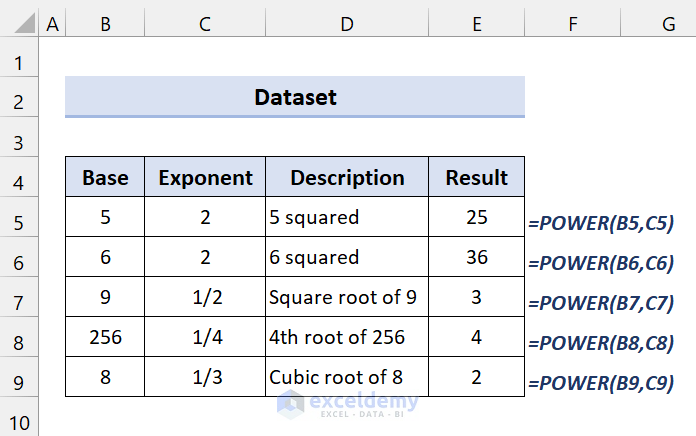The image size is (696, 436).
Task: Click the Exponent header cell
Action: point(205,177)
